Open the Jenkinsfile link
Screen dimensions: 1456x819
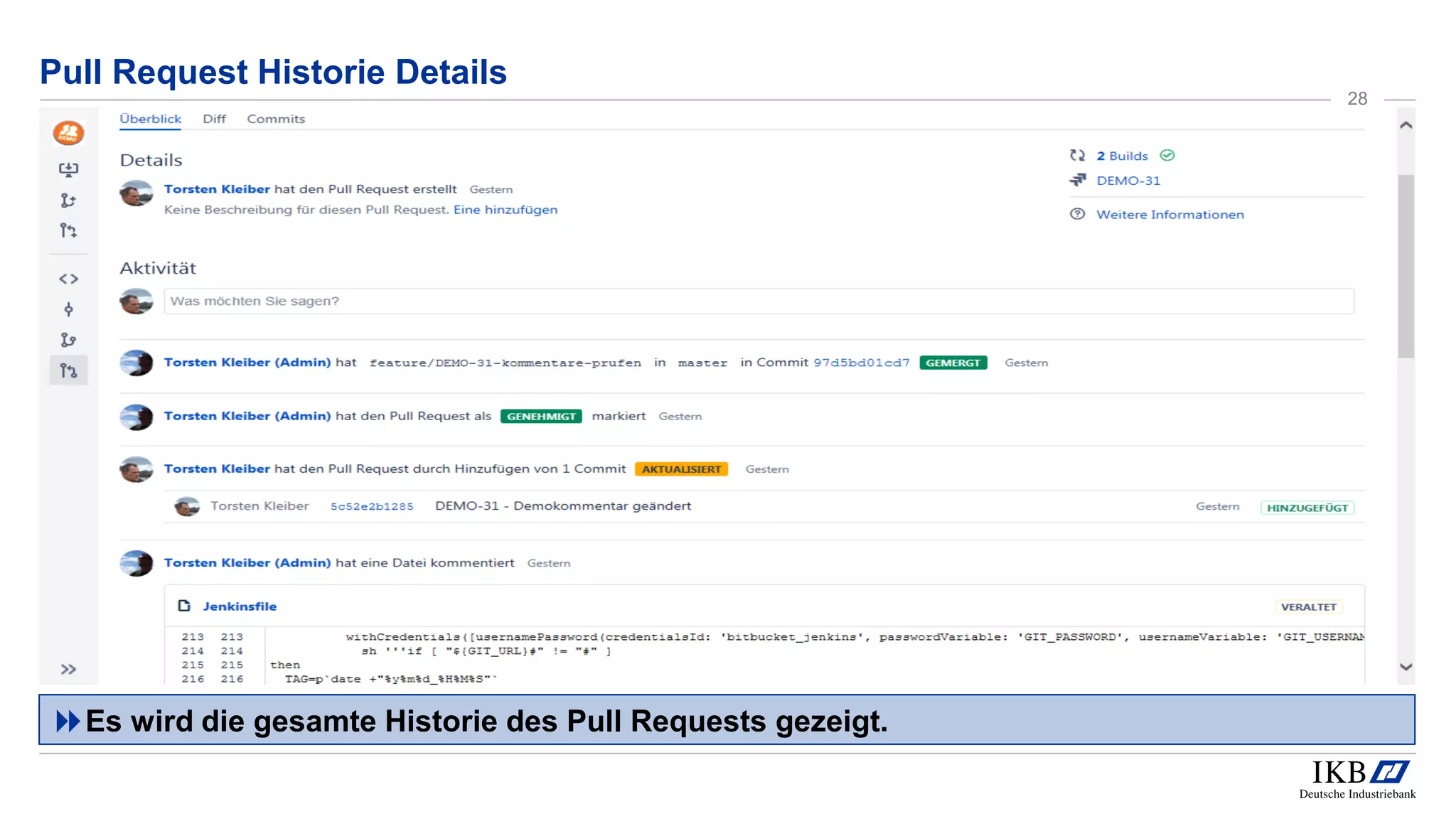point(240,606)
